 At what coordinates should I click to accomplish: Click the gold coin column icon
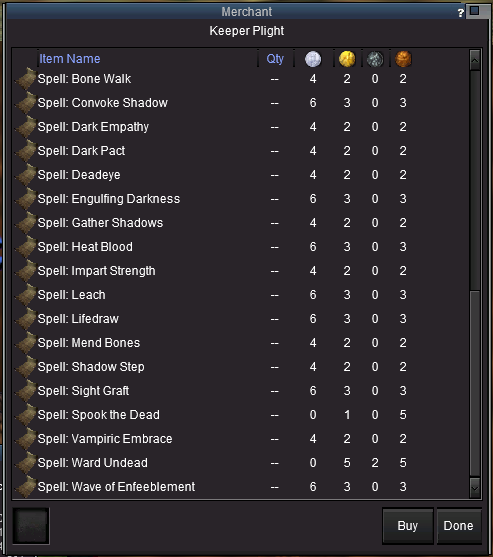point(347,59)
